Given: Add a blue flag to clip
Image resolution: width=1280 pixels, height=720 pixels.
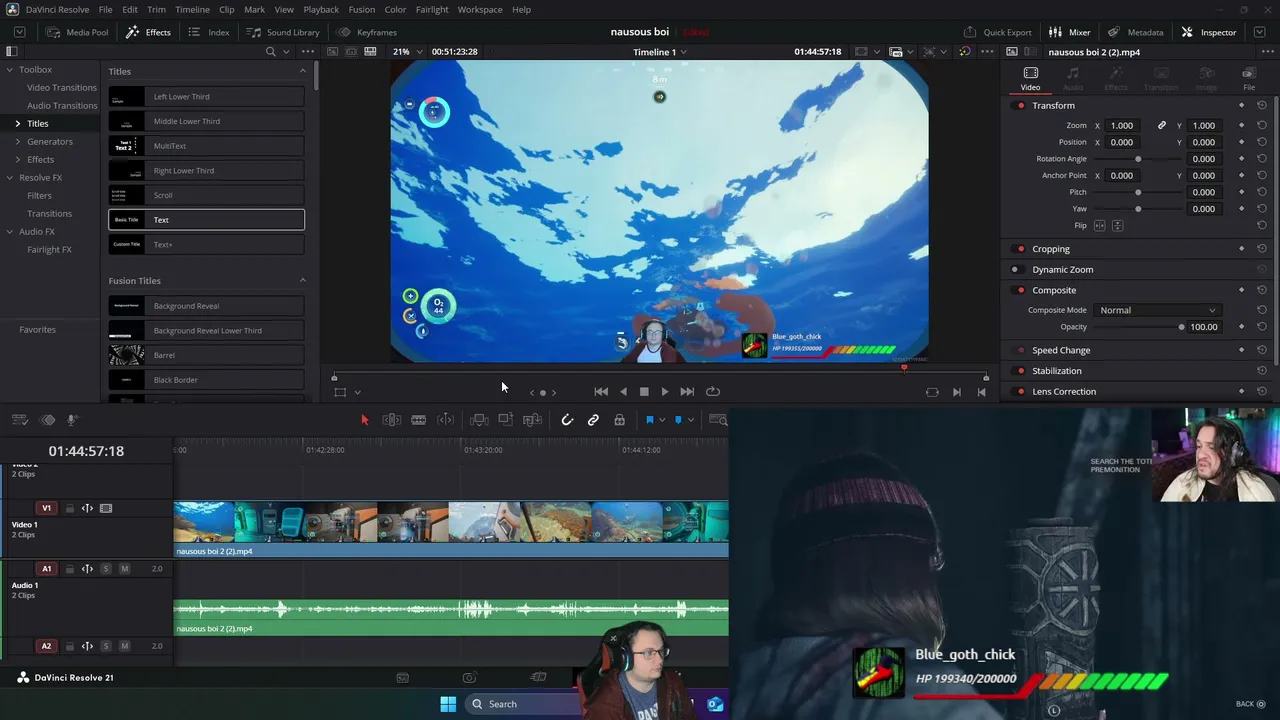Looking at the screenshot, I should coord(649,420).
